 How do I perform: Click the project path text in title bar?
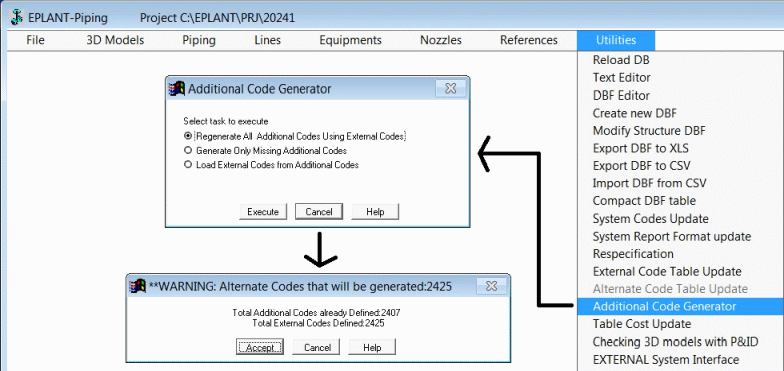[218, 18]
